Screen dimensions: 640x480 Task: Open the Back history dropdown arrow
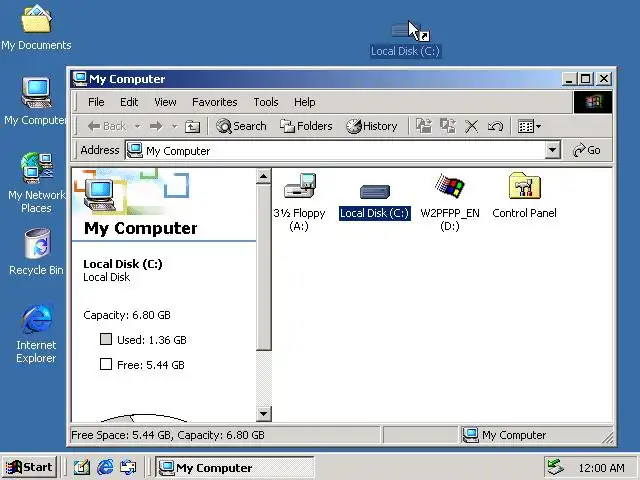point(138,126)
